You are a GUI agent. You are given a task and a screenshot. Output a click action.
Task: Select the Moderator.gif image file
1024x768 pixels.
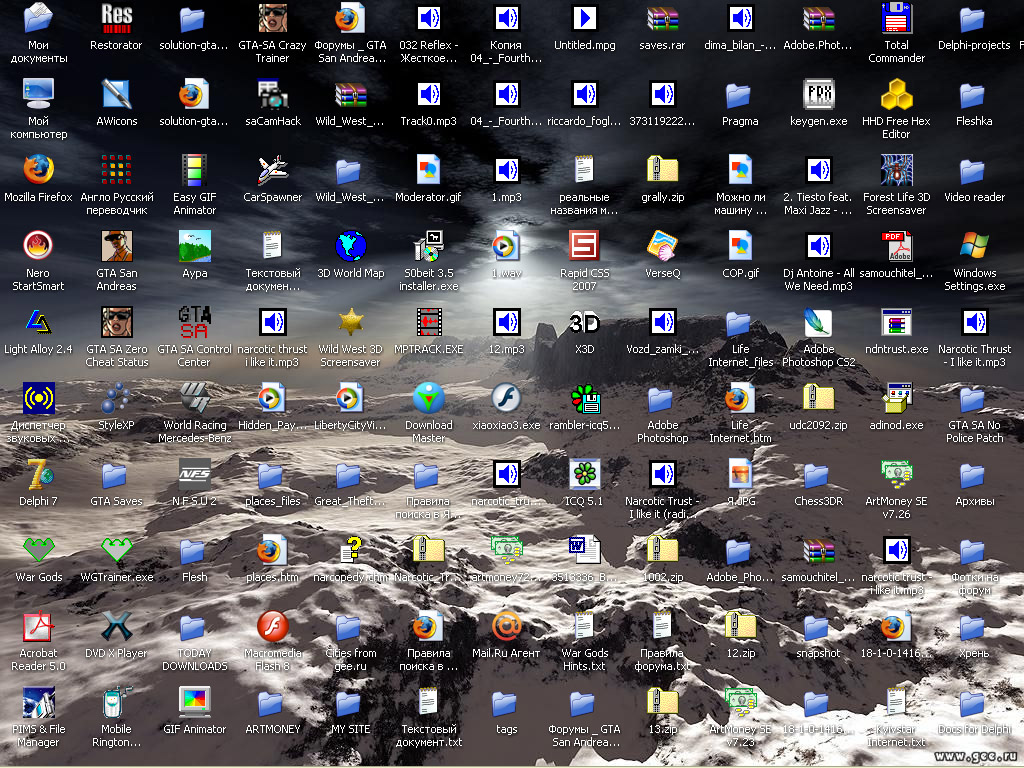pos(428,170)
